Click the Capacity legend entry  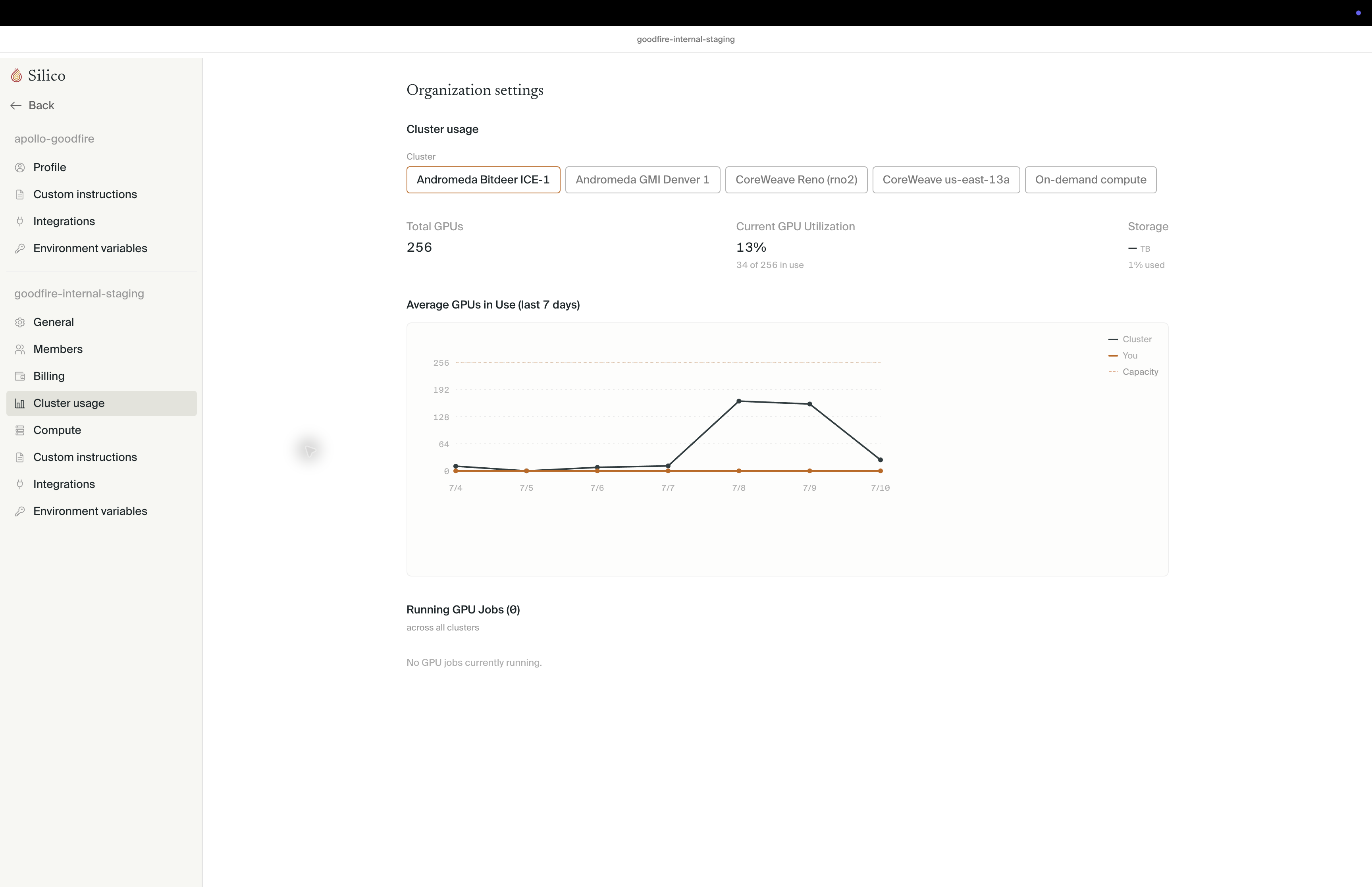1133,372
